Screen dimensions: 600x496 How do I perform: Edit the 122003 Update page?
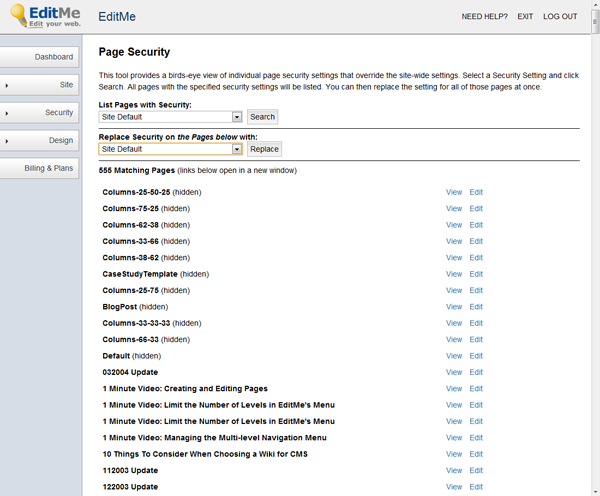476,487
